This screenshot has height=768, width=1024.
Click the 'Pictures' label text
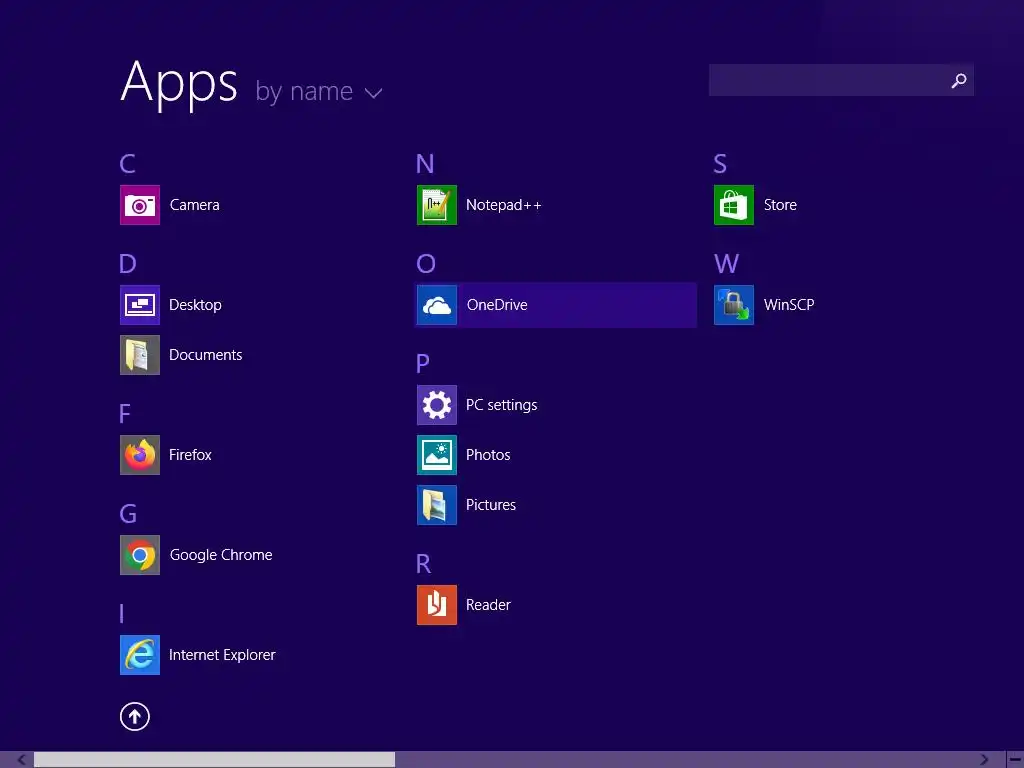(490, 505)
